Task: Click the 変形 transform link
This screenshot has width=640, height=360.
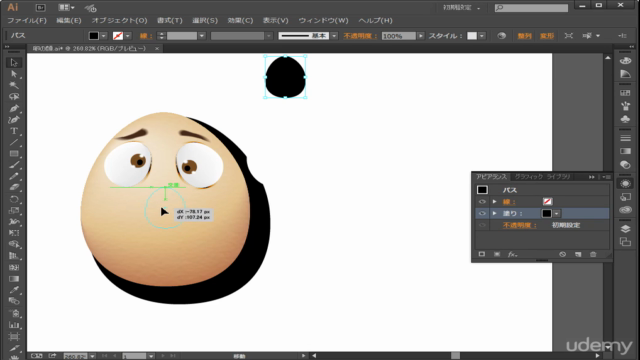Action: point(547,36)
